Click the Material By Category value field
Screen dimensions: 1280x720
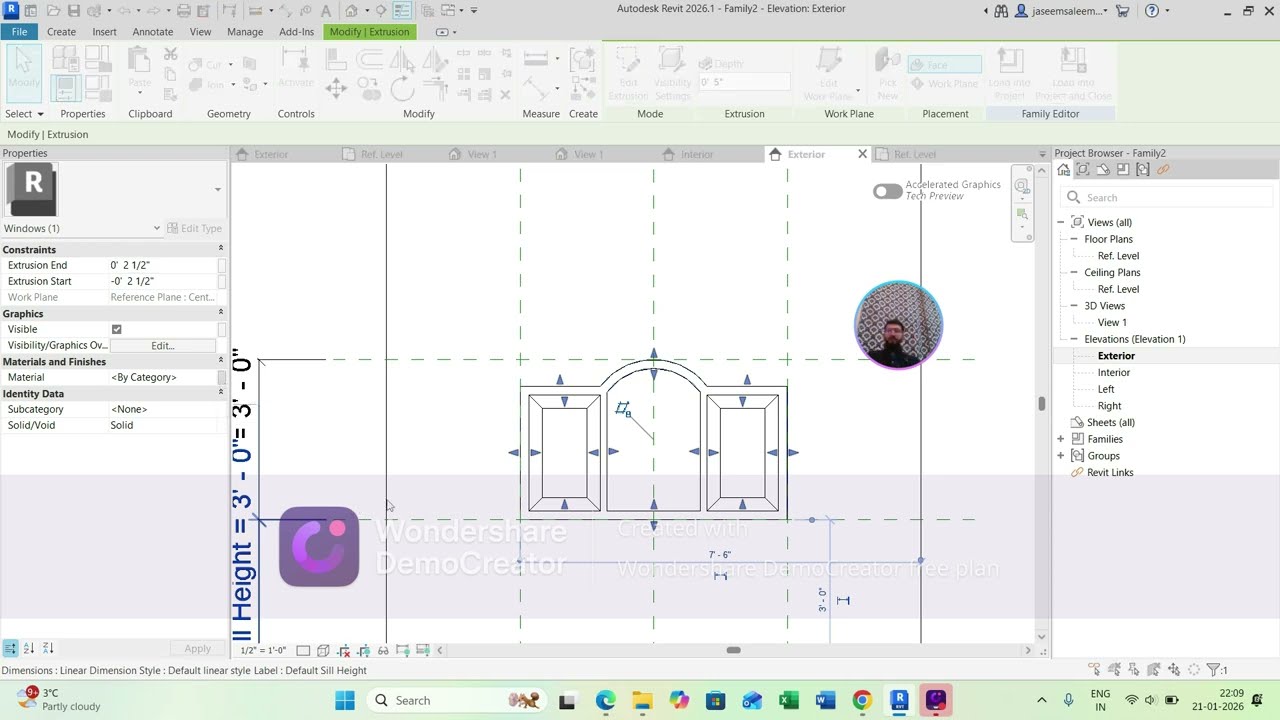(x=163, y=377)
